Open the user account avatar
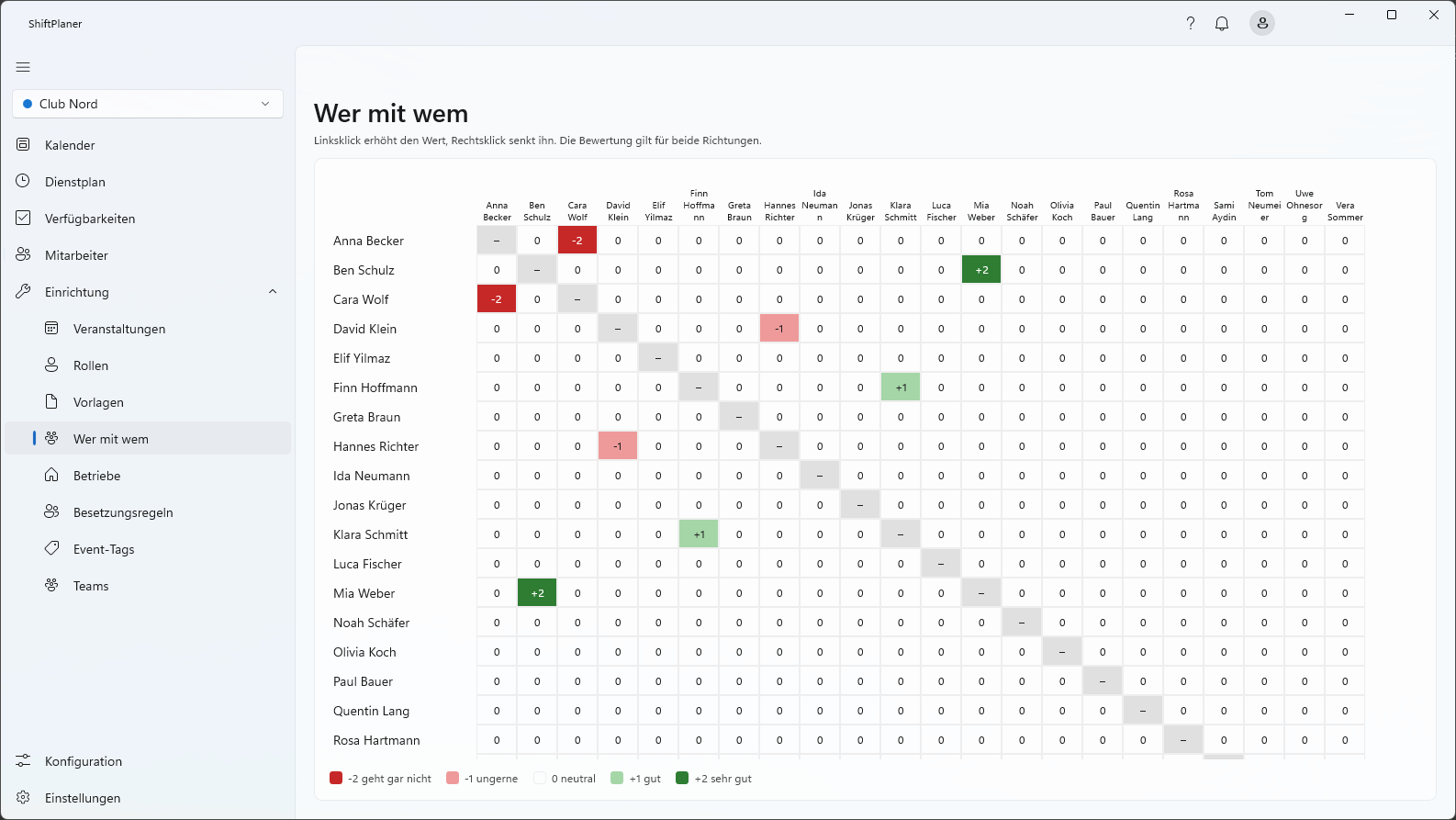The height and width of the screenshot is (820, 1456). point(1262,24)
